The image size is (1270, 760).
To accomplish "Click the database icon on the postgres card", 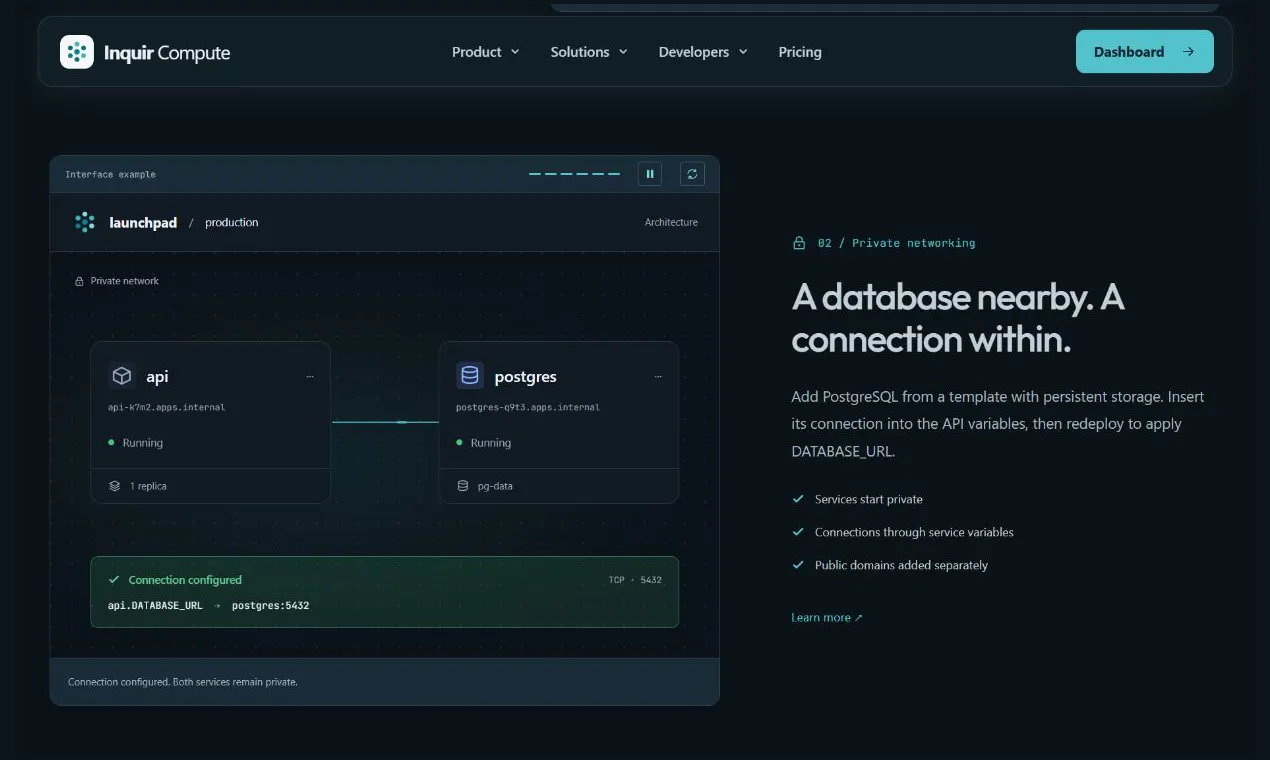I will (469, 376).
